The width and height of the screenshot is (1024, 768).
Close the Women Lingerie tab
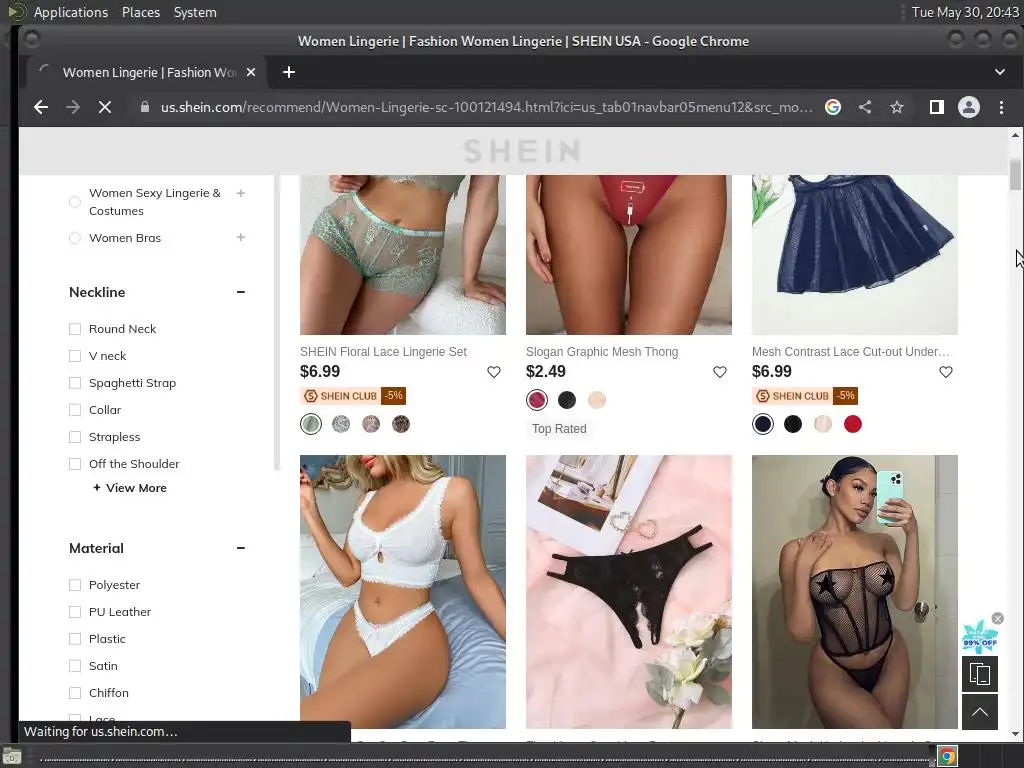click(x=251, y=72)
